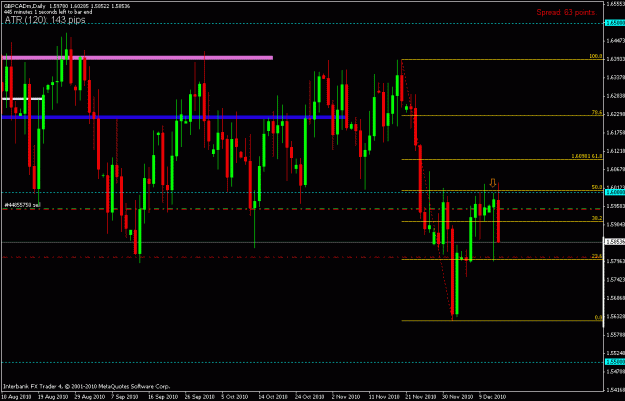This screenshot has height=401, width=625.
Task: Select the pink horizontal resistance bar
Action: point(137,58)
